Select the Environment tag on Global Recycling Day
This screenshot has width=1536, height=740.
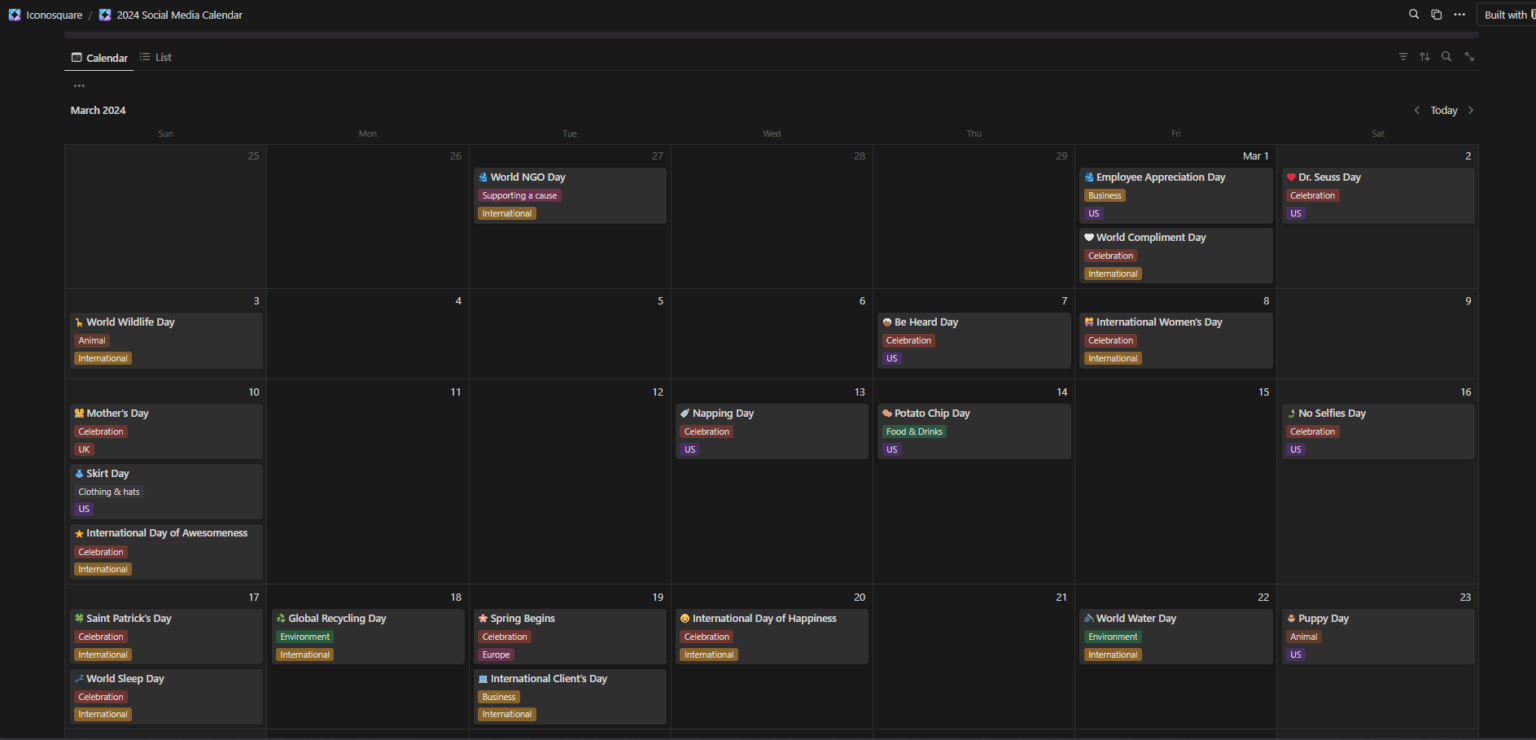[304, 636]
